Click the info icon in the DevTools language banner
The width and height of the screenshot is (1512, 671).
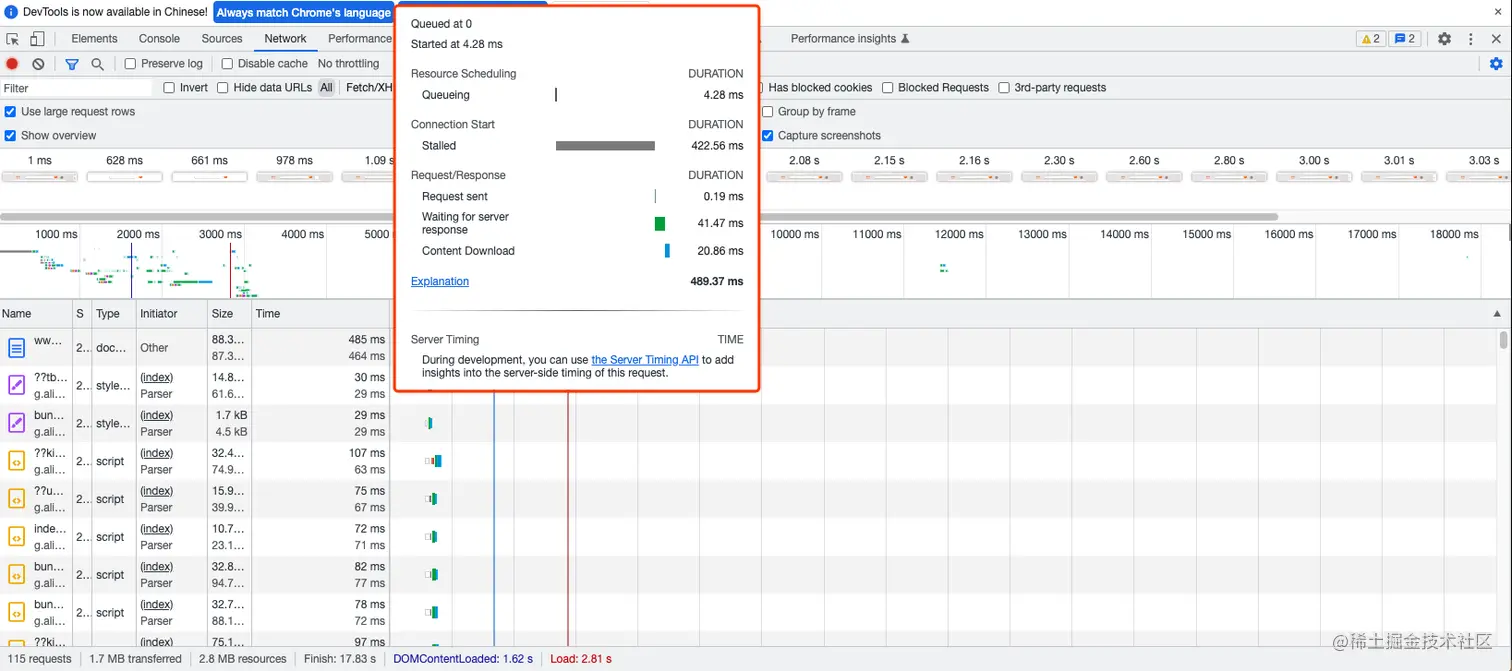tap(11, 12)
